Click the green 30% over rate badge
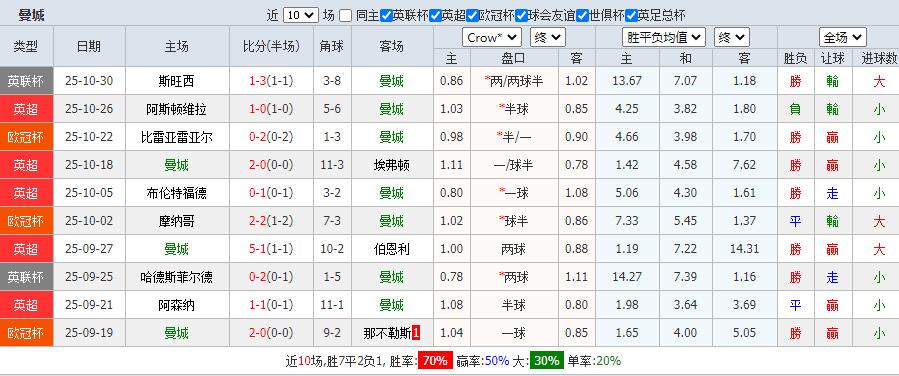Screen dimensions: 899x376 [x=546, y=361]
